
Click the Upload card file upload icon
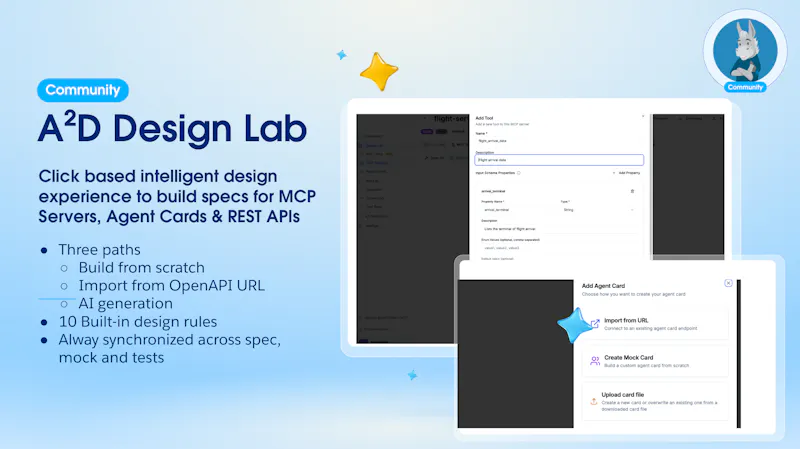[593, 401]
